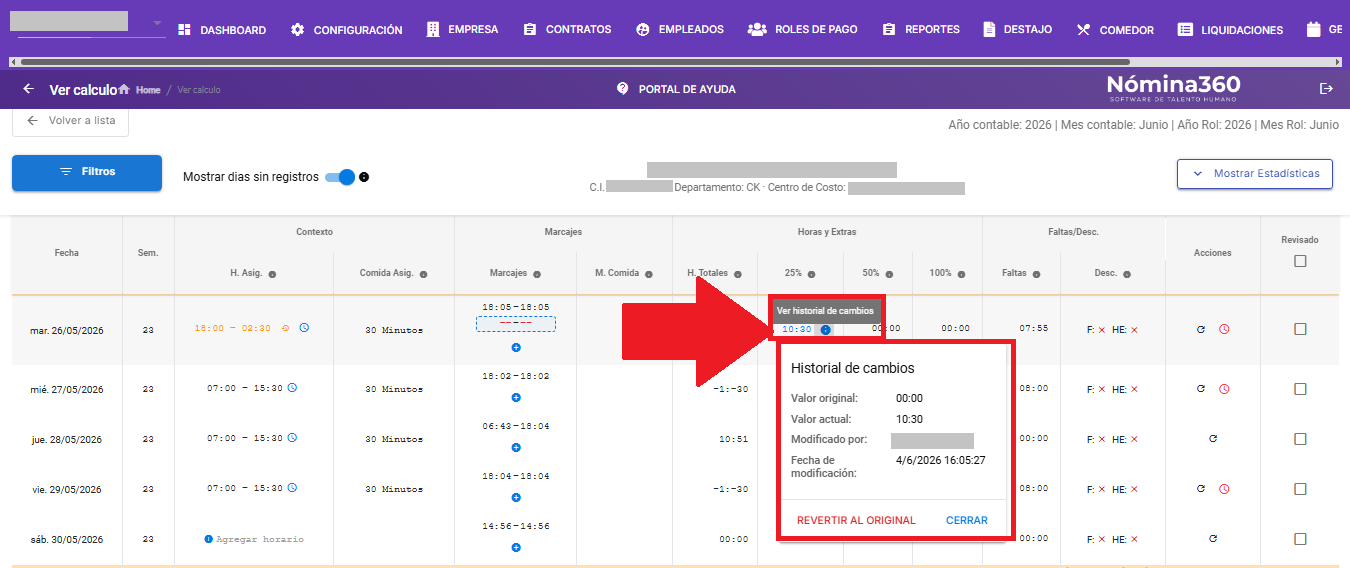1350x568 pixels.
Task: Check Revisado box for vie. 29/05/2026
Action: coord(1300,489)
